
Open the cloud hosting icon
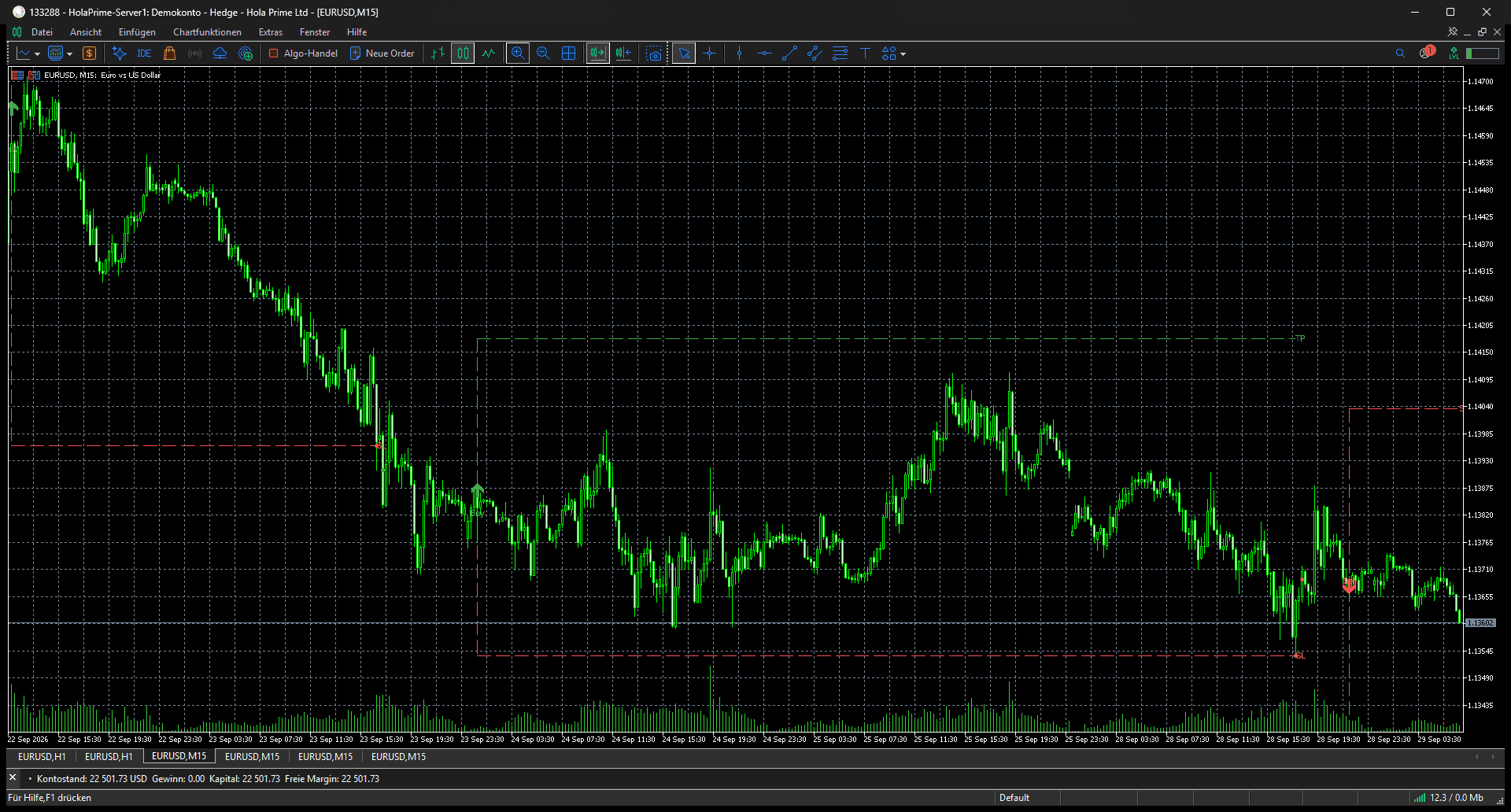[x=220, y=54]
